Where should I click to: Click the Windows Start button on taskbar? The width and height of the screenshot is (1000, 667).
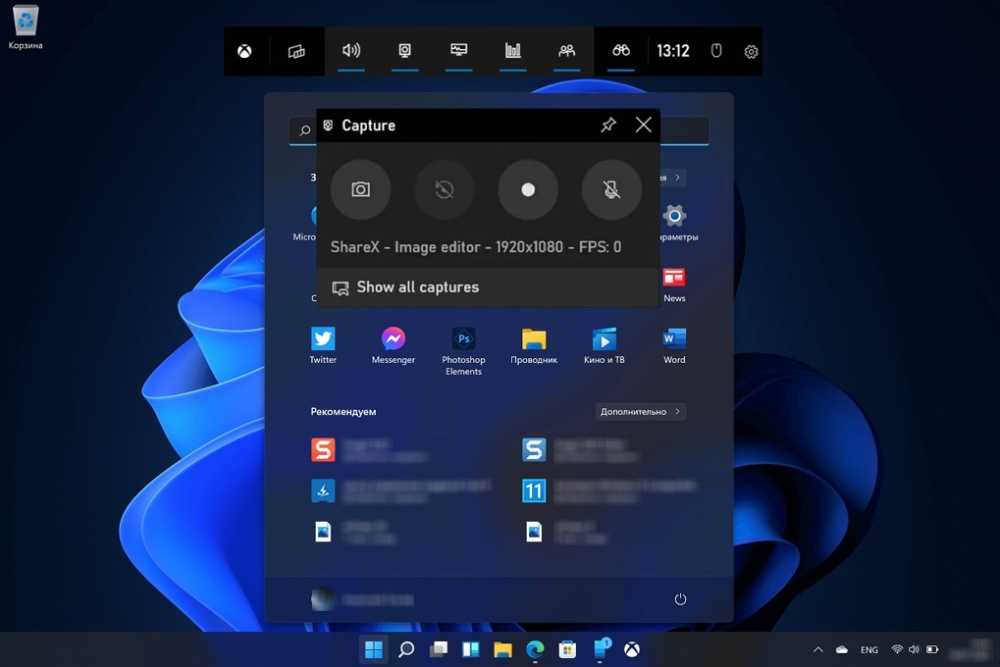point(374,650)
